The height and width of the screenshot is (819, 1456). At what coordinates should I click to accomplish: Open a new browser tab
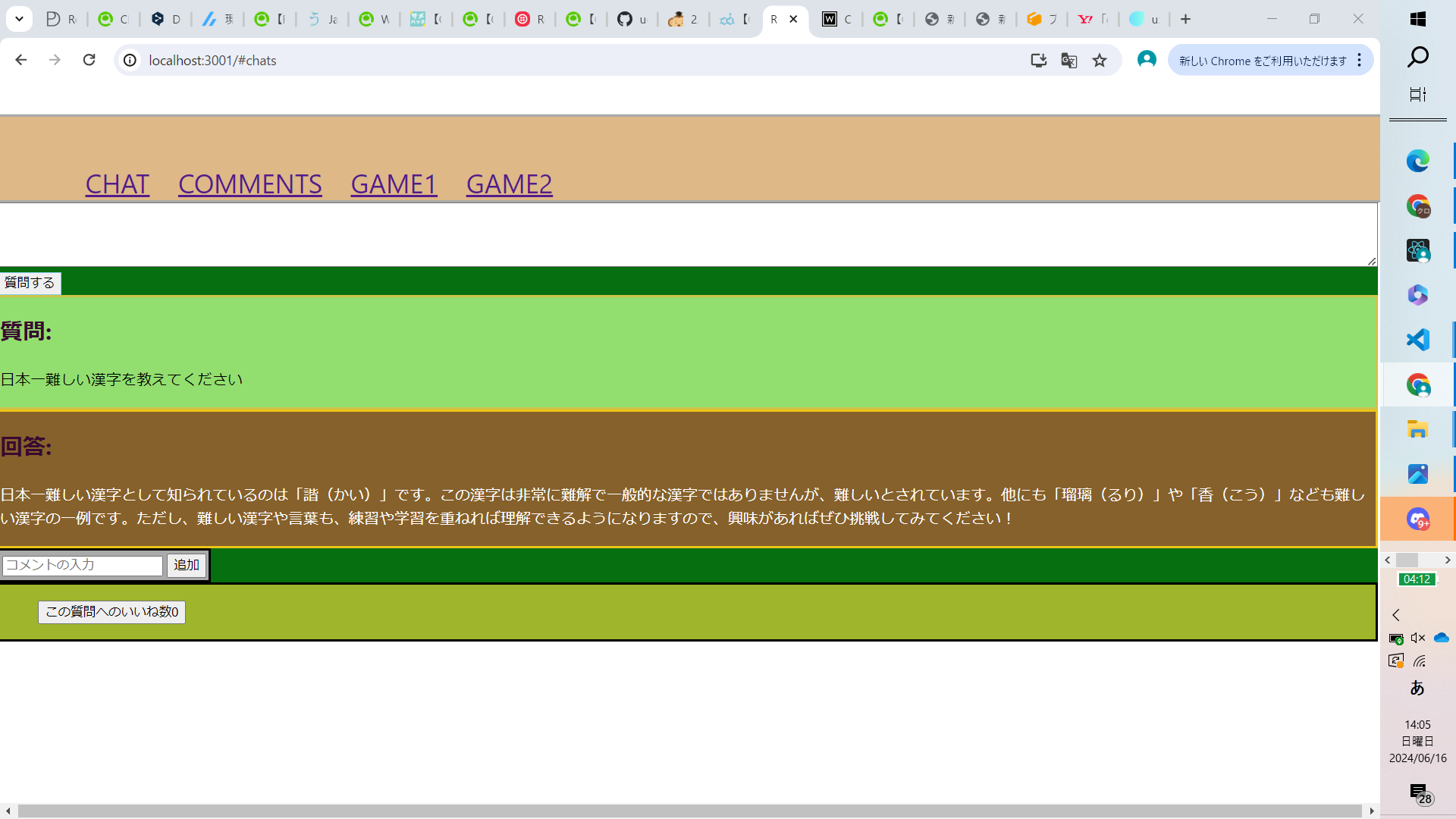coord(1186,19)
